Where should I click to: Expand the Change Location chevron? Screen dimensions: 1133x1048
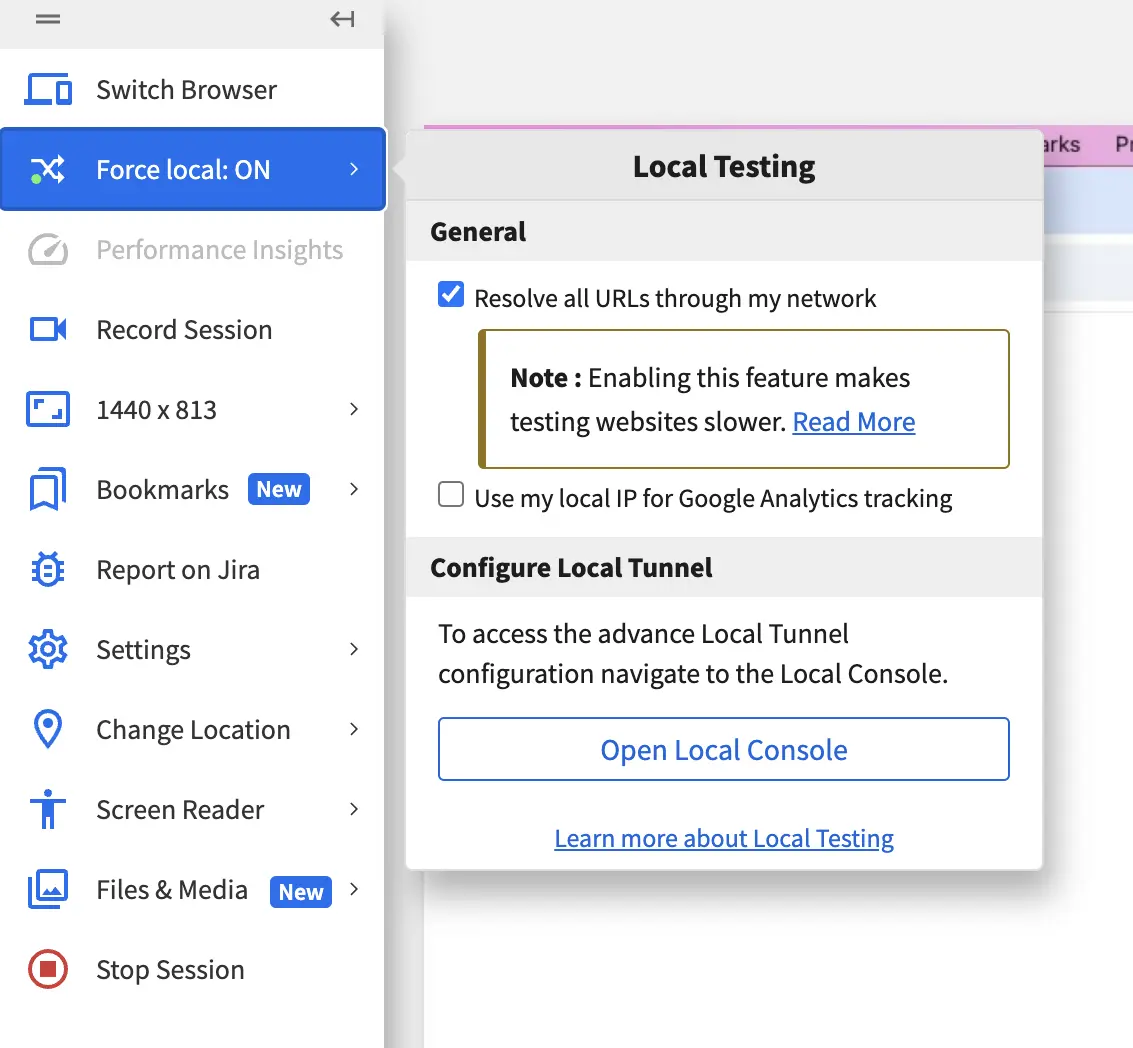(354, 729)
